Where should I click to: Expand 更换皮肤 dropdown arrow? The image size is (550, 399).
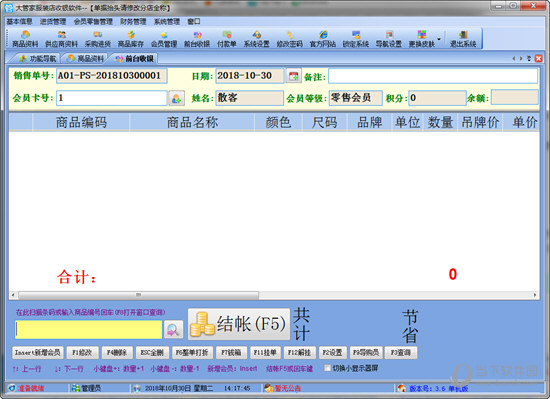(x=439, y=39)
